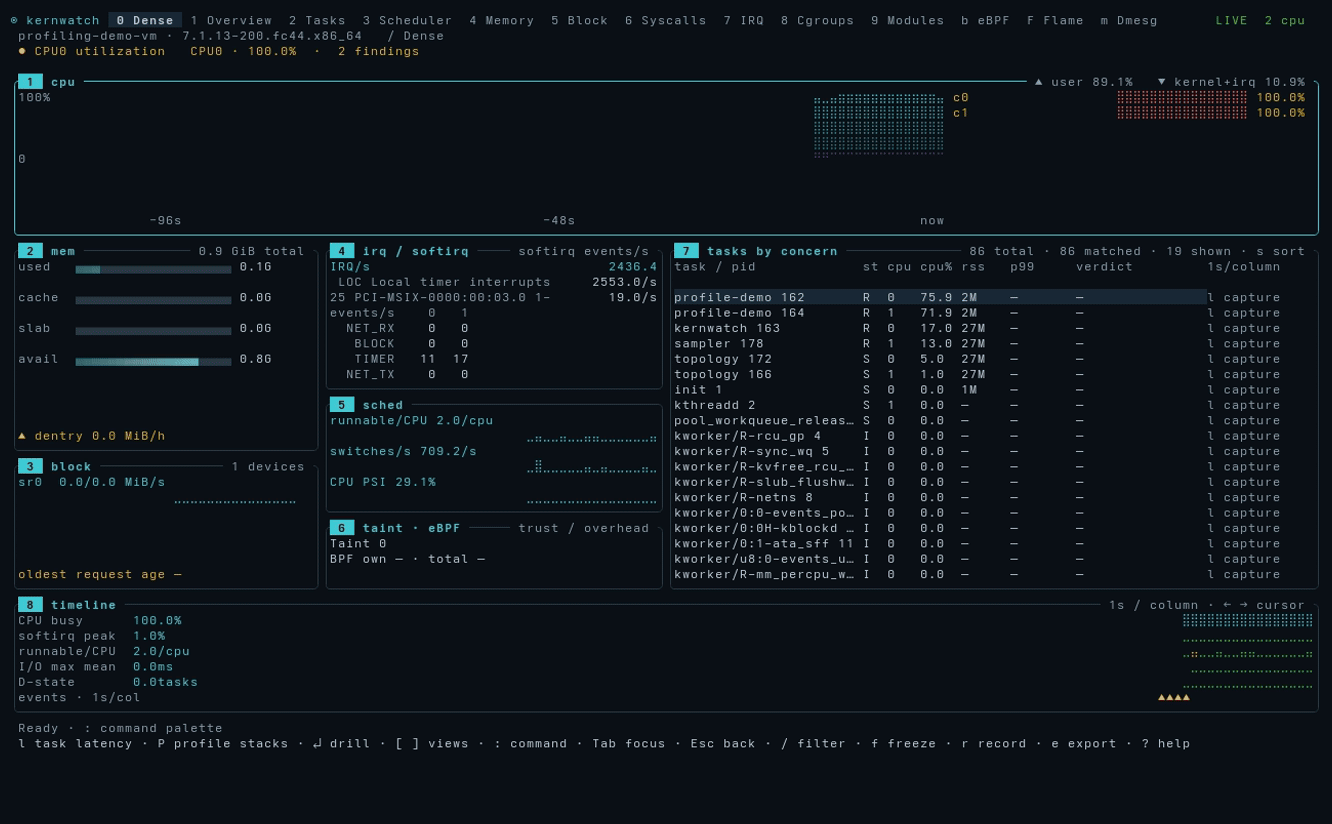Click the panel 7 tasks number badge
This screenshot has height=824, width=1332.
tap(686, 251)
